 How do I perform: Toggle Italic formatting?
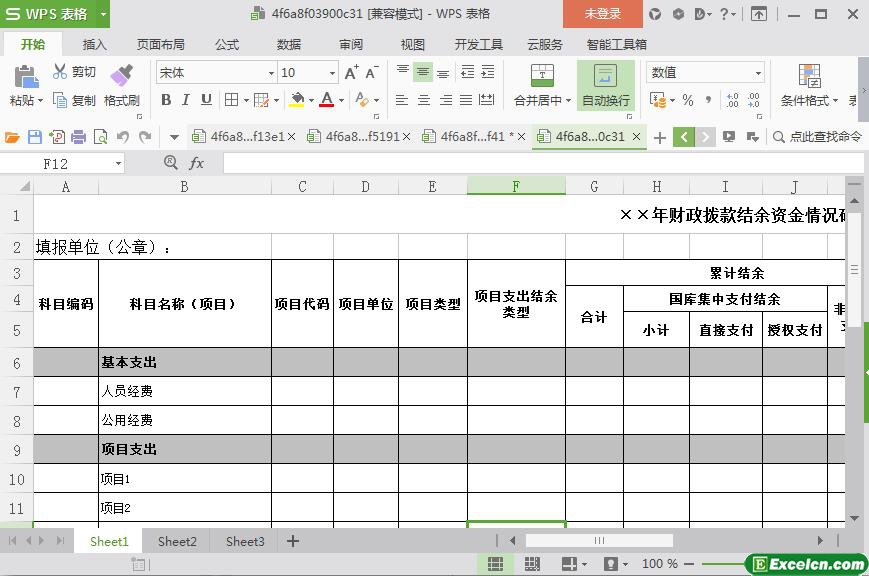coord(186,100)
